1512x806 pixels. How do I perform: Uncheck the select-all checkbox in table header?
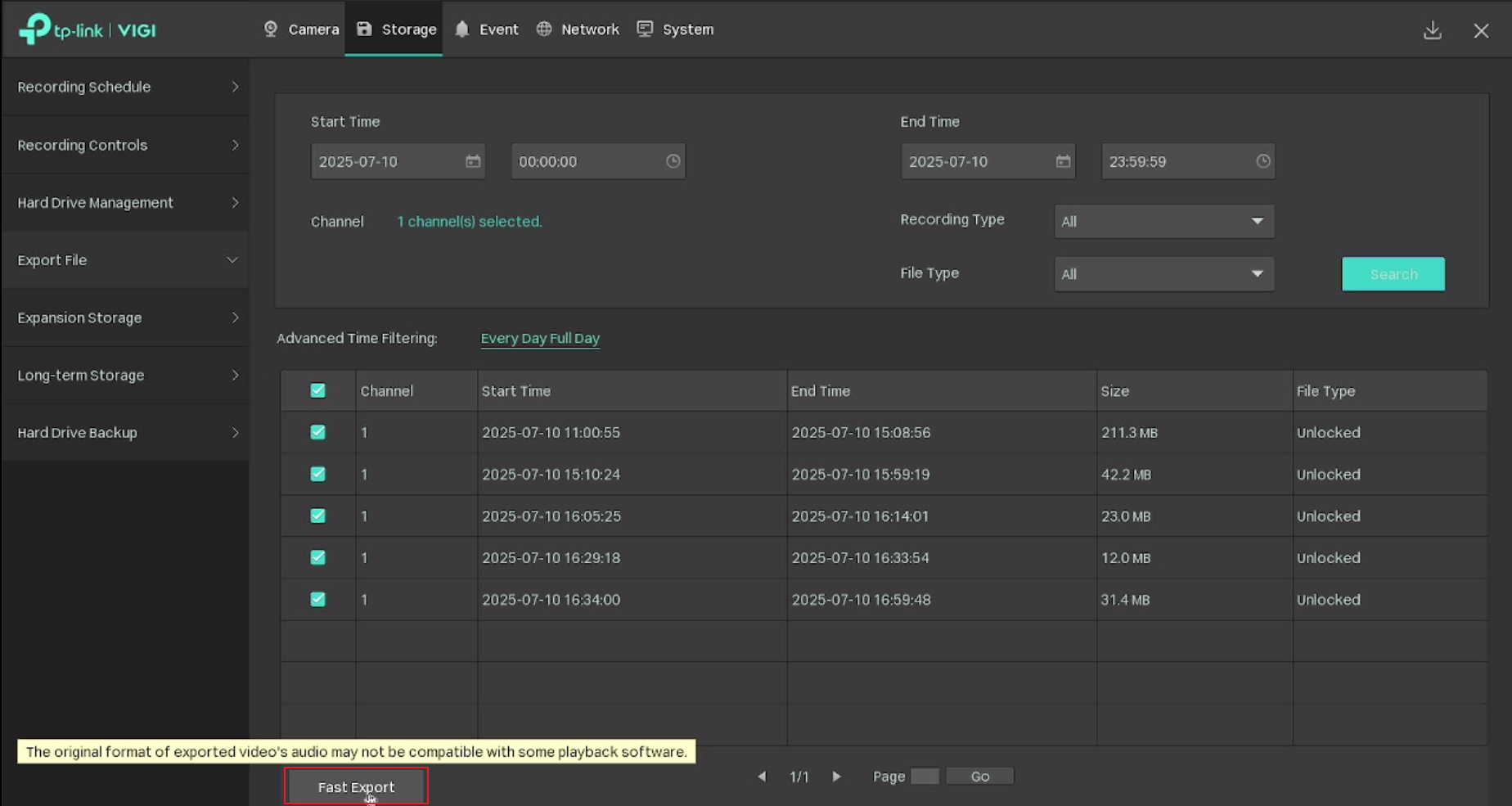[317, 390]
